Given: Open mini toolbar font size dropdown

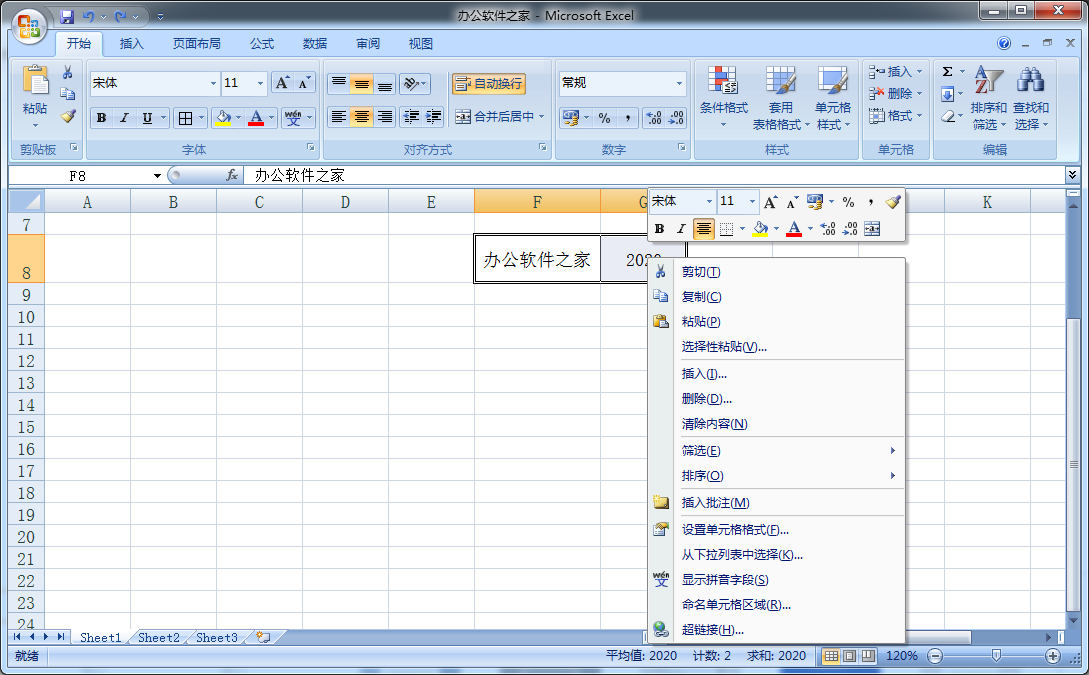Looking at the screenshot, I should [752, 201].
